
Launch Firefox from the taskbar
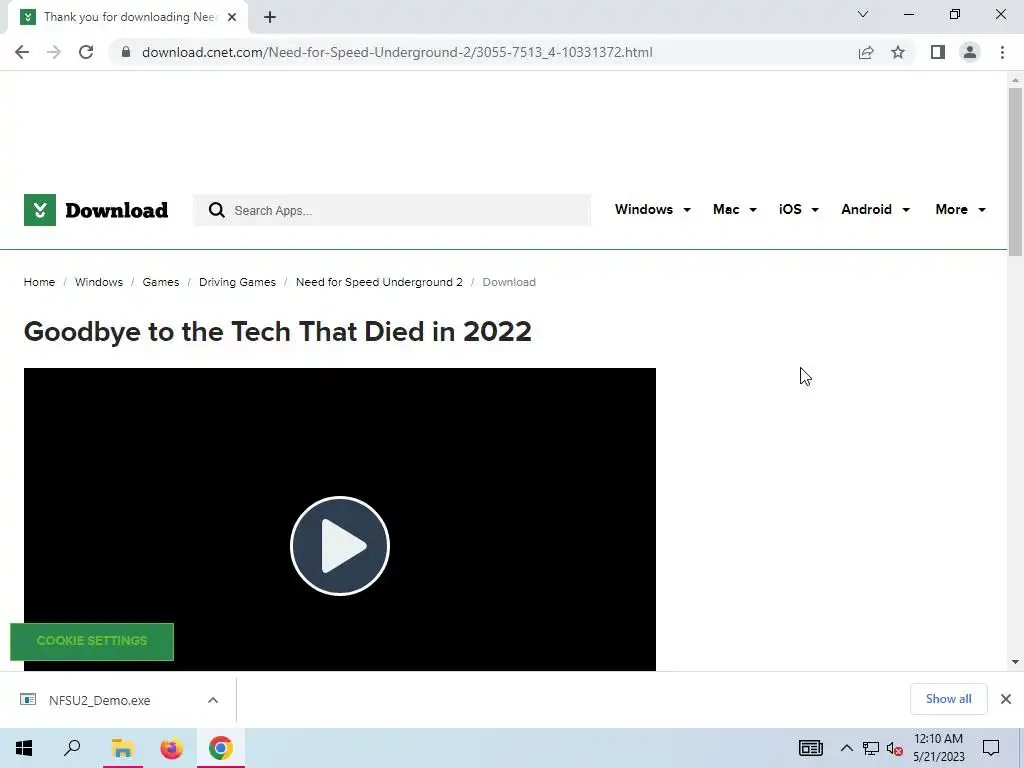coord(172,748)
